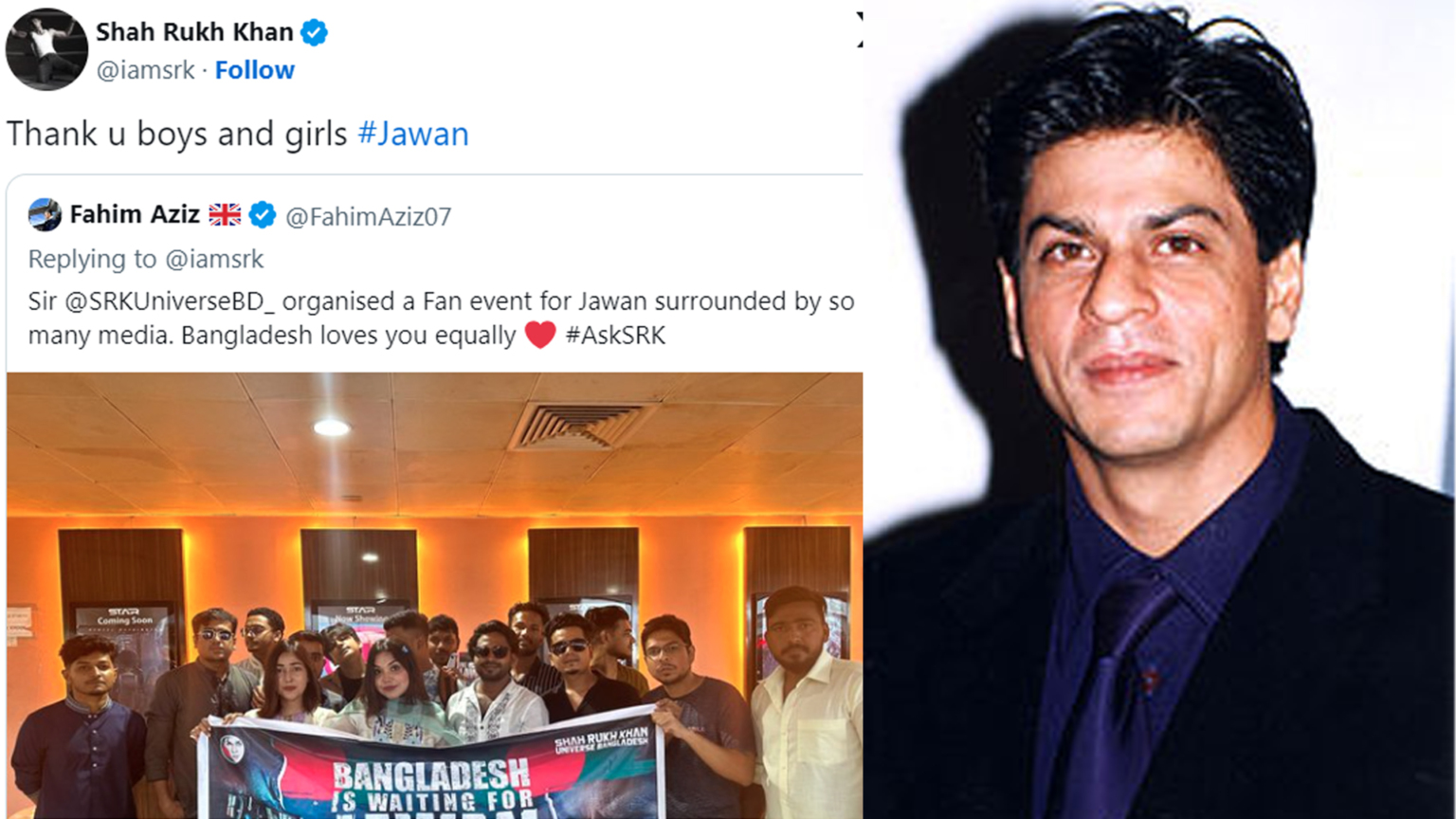1456x819 pixels.
Task: Click Shah Rukh Khan's blue verified badge
Action: tap(314, 32)
